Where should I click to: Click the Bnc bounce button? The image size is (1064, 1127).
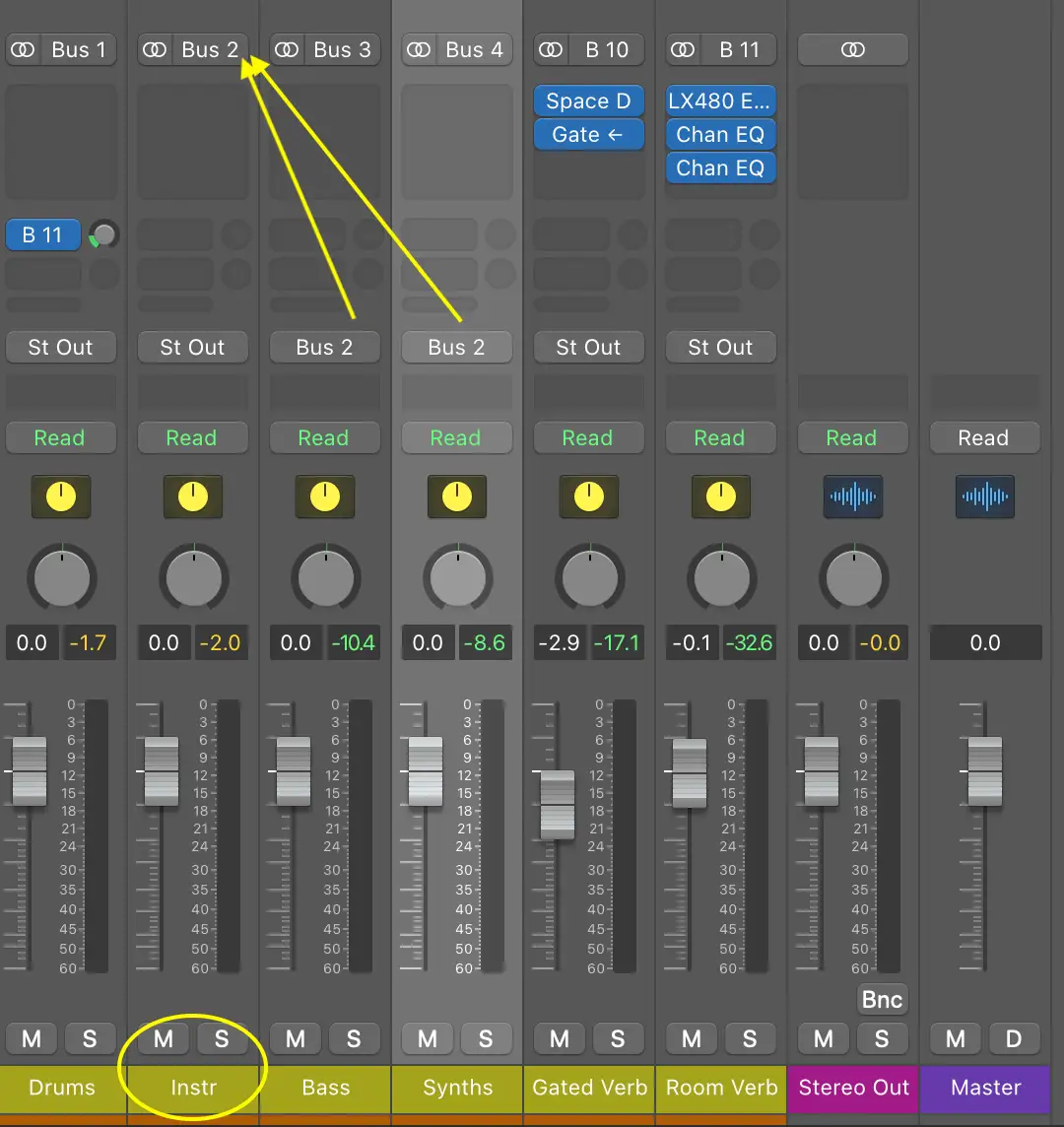(882, 999)
